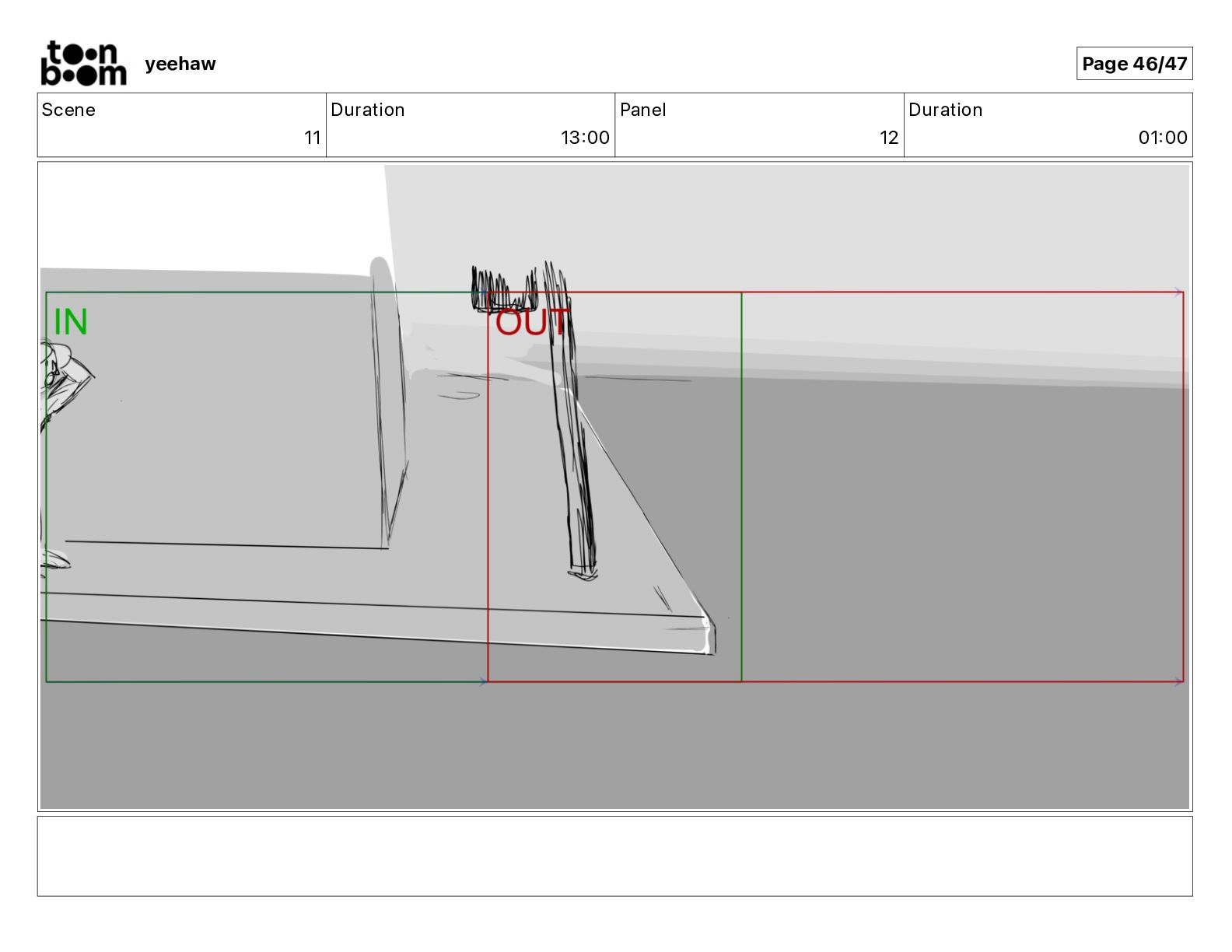1232x952 pixels.
Task: Click the arrow at the IN frame's bottom end
Action: click(x=483, y=681)
